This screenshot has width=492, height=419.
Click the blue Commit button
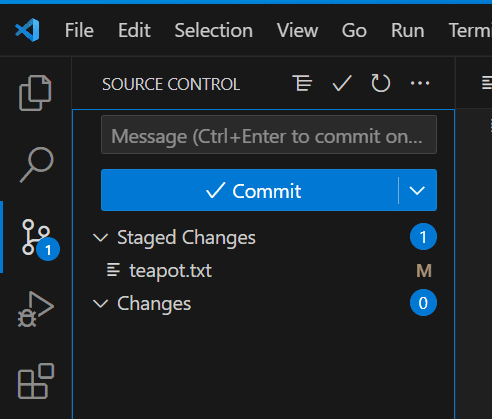pos(250,190)
